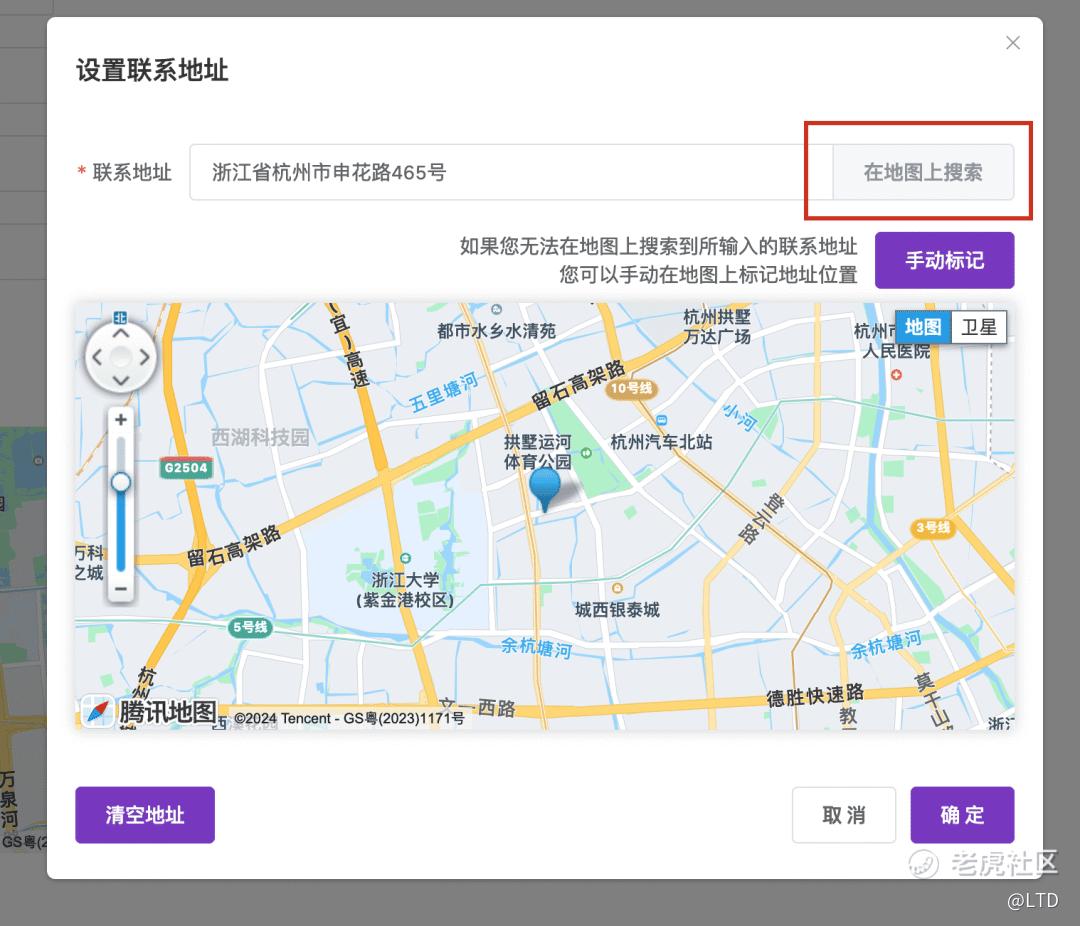Click 城西银泰城 map label
This screenshot has width=1080, height=926.
coord(617,609)
